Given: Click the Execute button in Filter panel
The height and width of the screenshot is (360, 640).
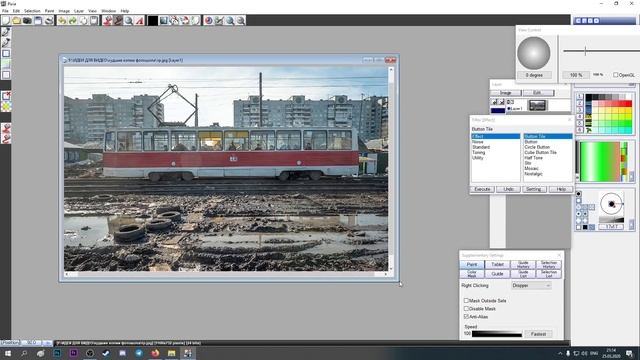Looking at the screenshot, I should [x=482, y=189].
